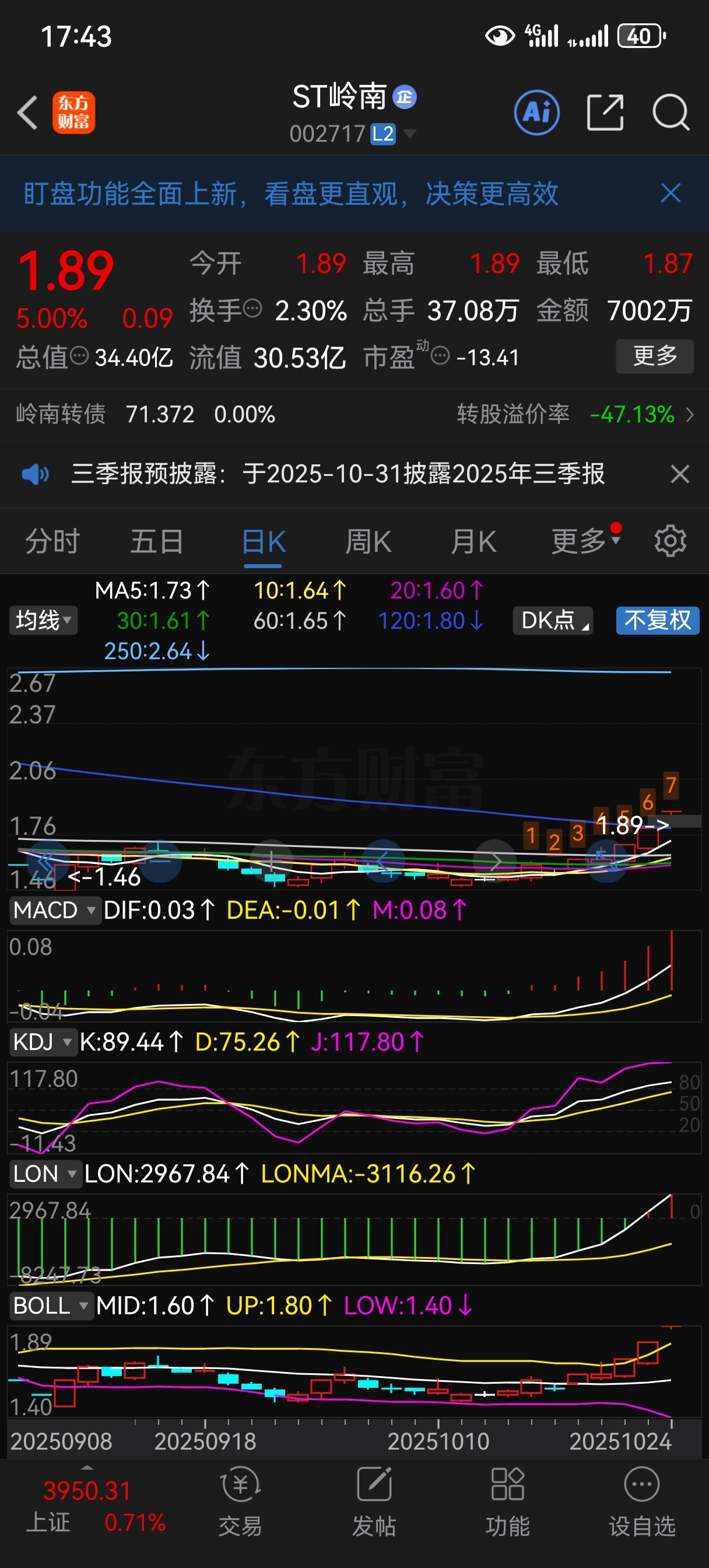
Task: Tap the back arrow icon
Action: pyautogui.click(x=27, y=113)
